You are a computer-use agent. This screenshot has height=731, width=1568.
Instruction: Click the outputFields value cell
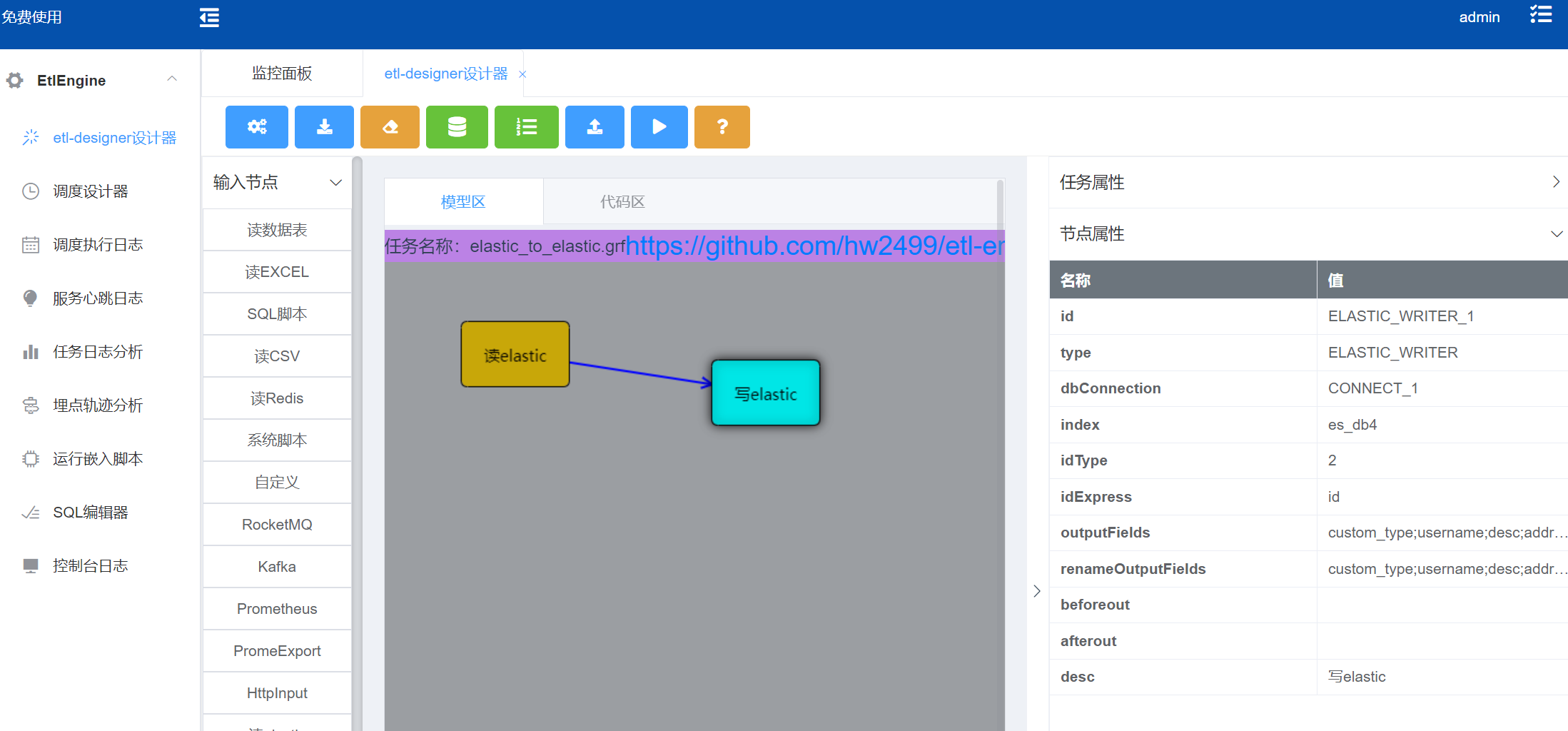pyautogui.click(x=1442, y=533)
